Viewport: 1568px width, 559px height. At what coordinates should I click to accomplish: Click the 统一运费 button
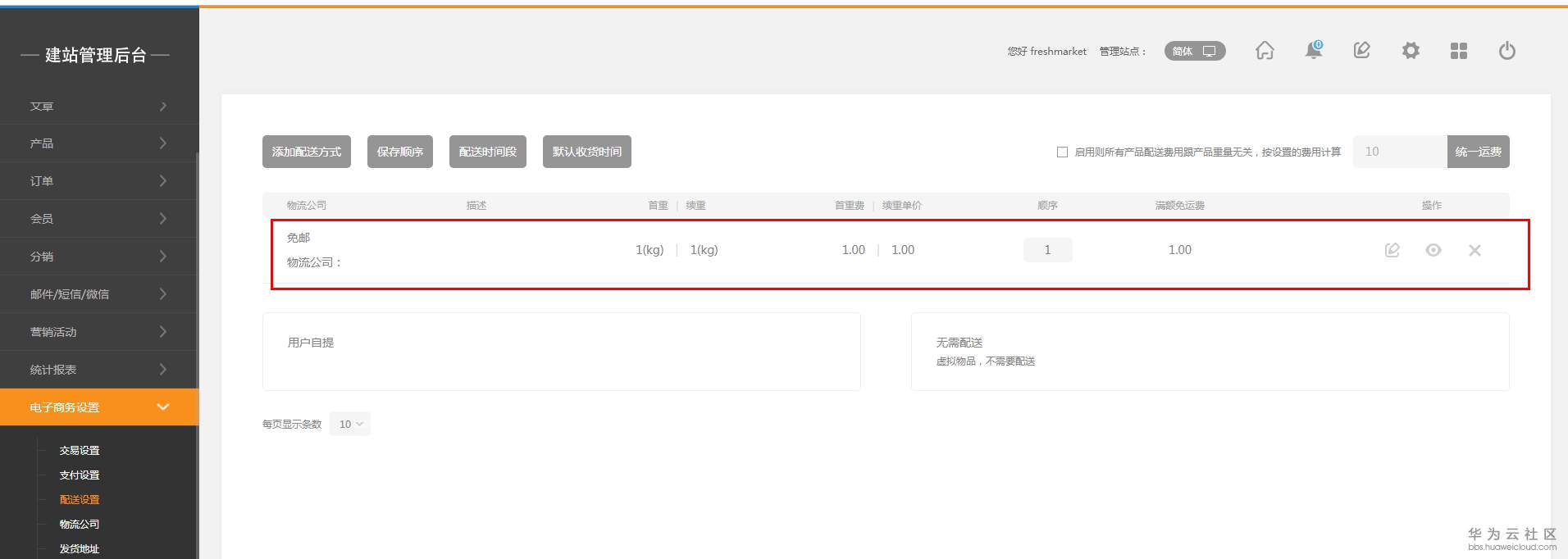point(1479,152)
